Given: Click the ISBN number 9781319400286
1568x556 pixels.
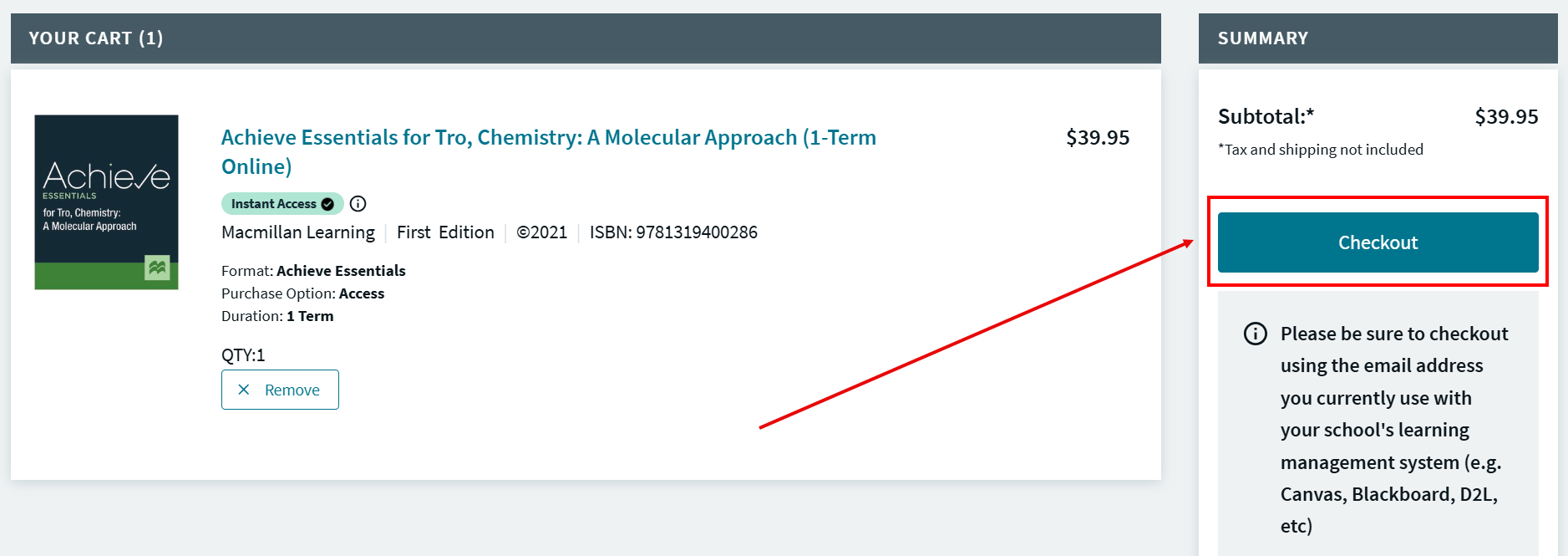Looking at the screenshot, I should point(696,232).
